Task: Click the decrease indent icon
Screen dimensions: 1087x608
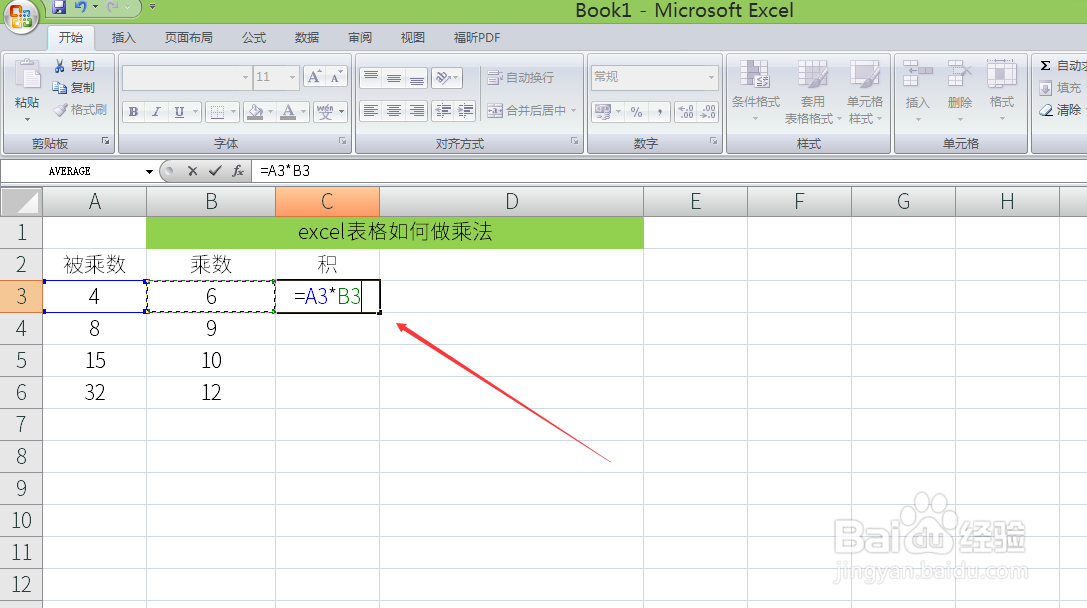Action: pos(442,110)
